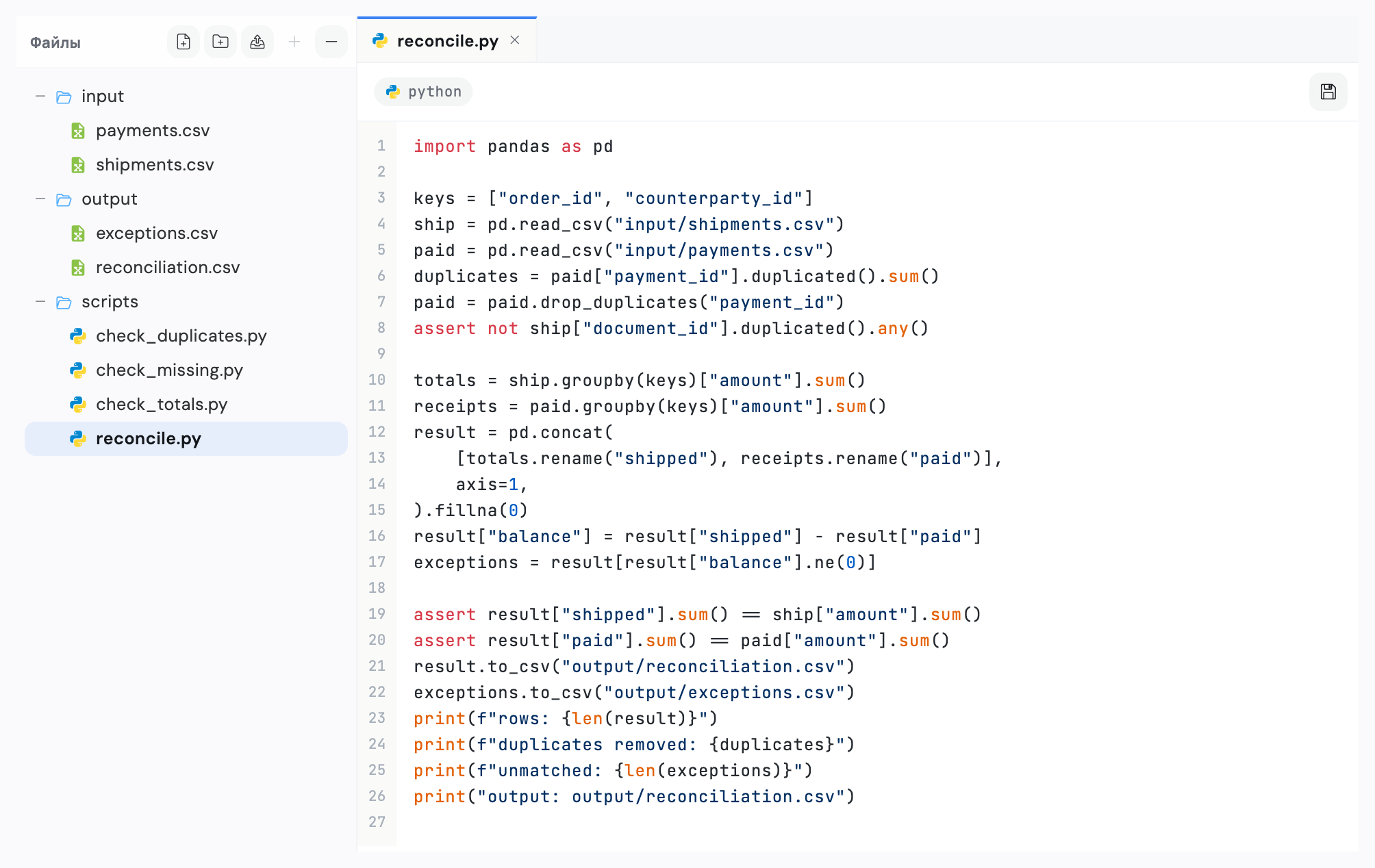Click the input folder icon
The width and height of the screenshot is (1375, 868).
(x=64, y=97)
